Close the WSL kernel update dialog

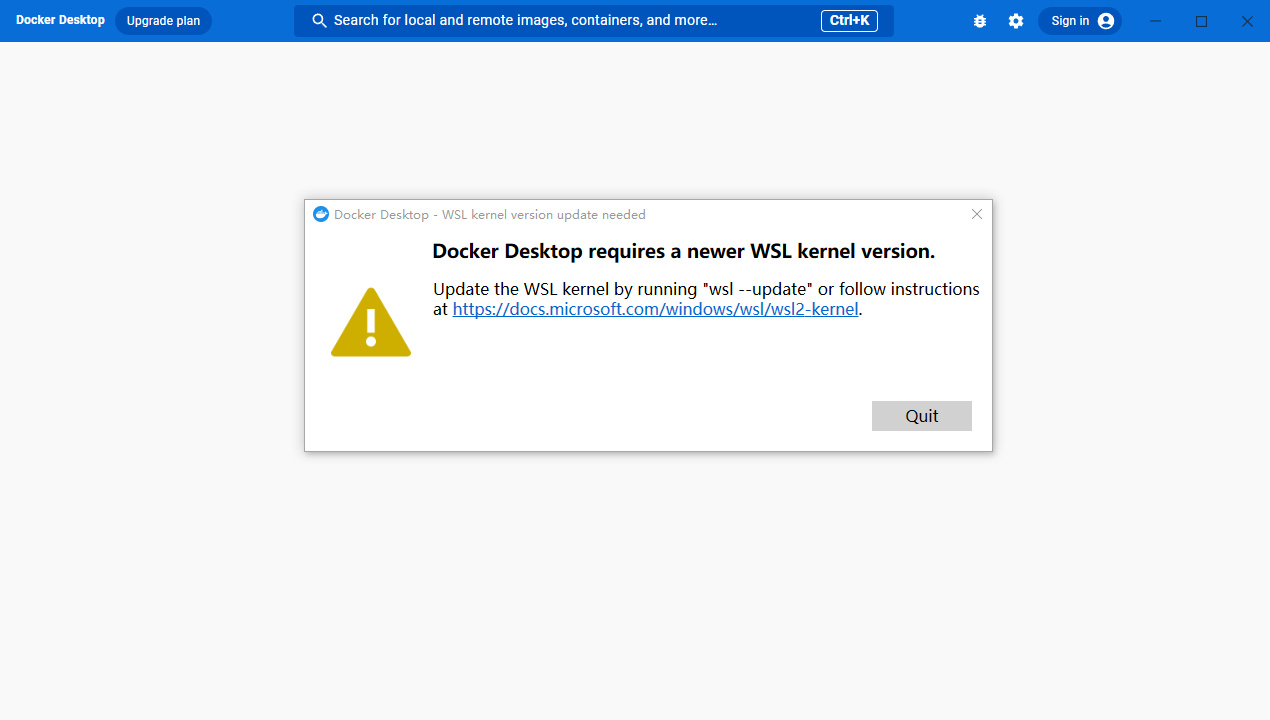[977, 214]
